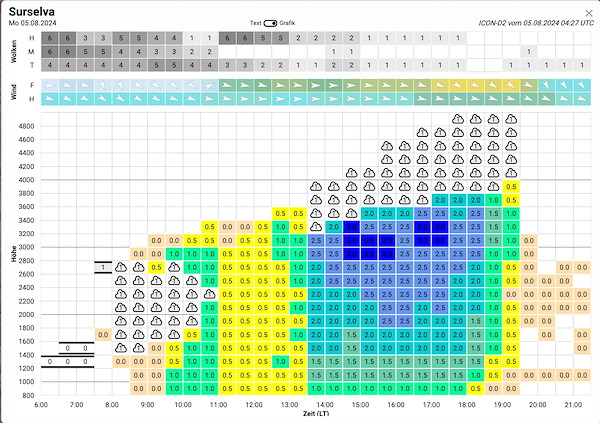
Task: Select first wind arrow in Wind H row
Action: 49,99
